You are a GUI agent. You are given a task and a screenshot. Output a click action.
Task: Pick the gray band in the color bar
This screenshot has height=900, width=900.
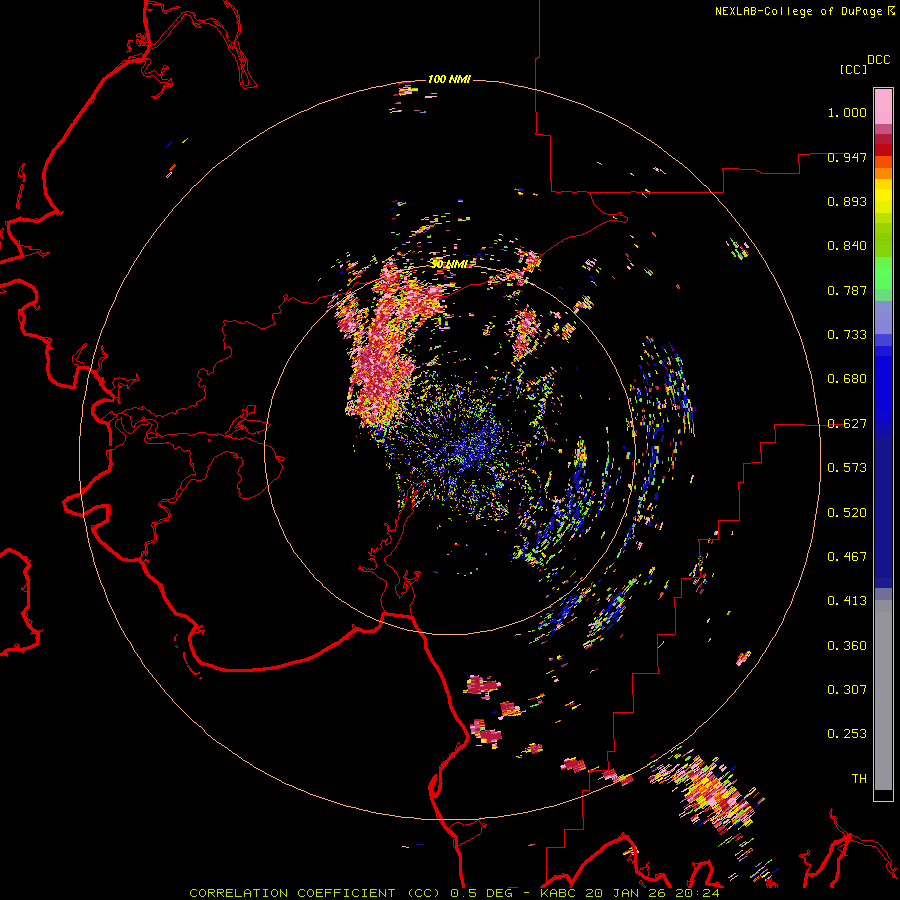(883, 700)
